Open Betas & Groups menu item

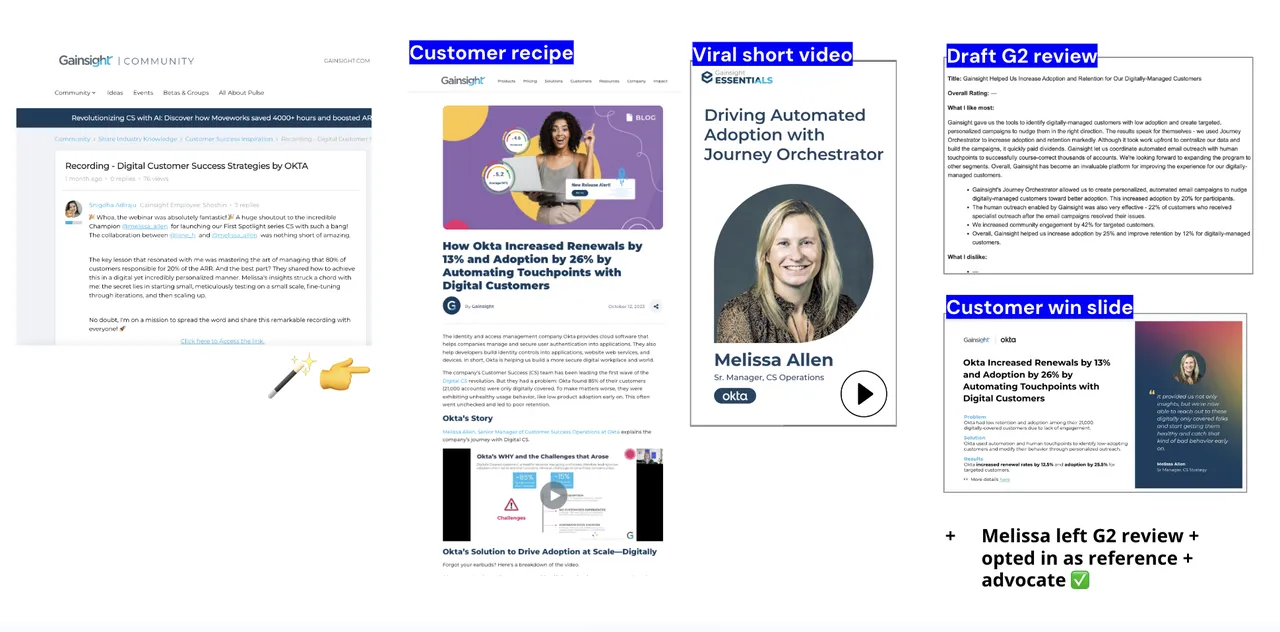click(186, 93)
